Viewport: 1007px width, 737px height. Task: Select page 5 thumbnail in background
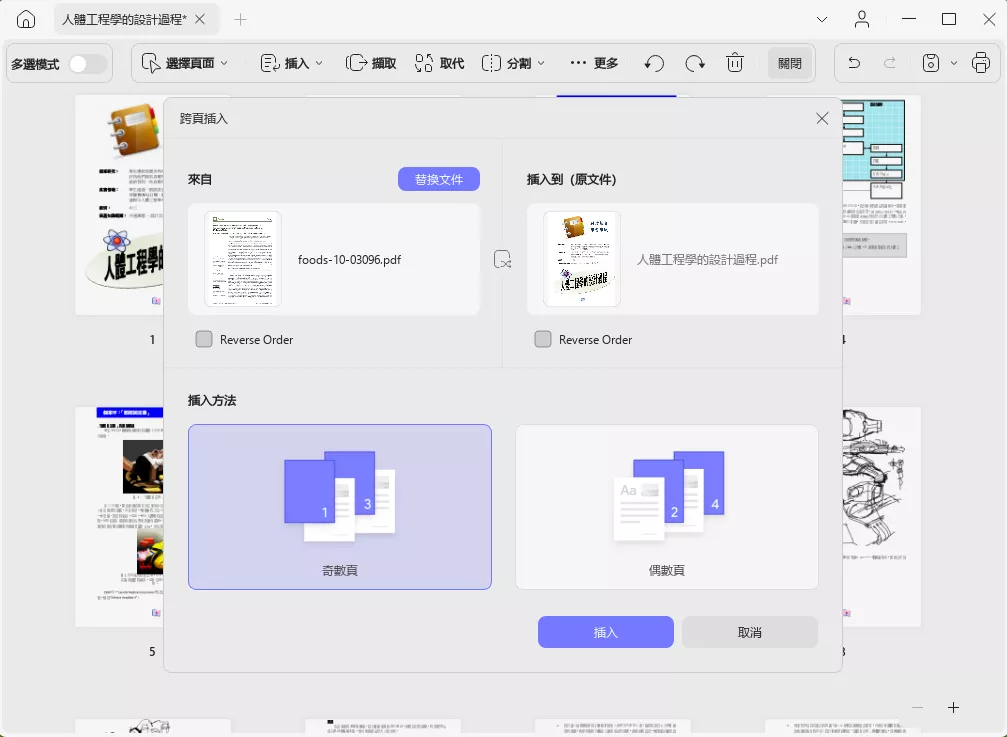(x=119, y=517)
